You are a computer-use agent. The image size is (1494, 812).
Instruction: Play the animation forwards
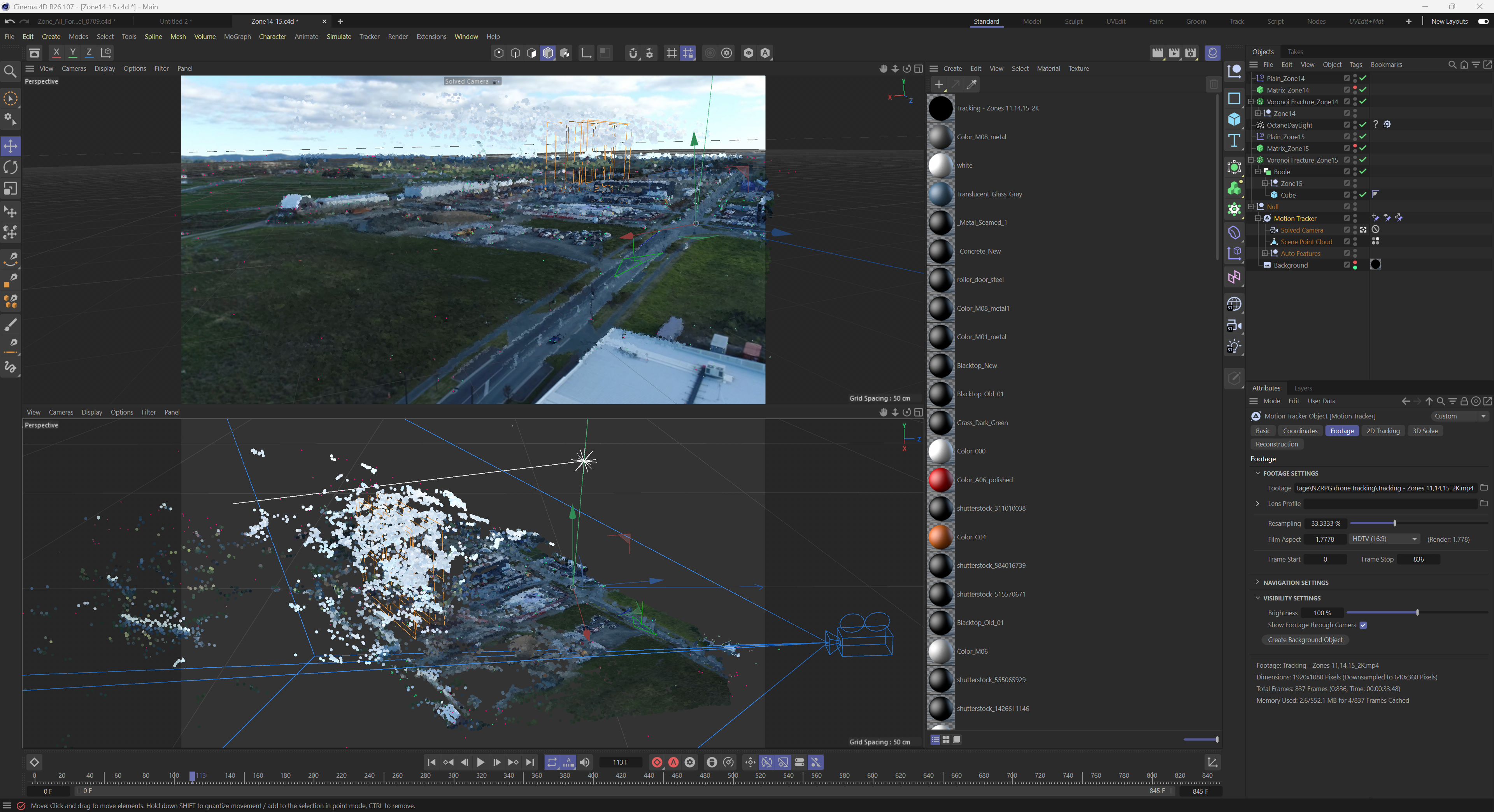480,762
